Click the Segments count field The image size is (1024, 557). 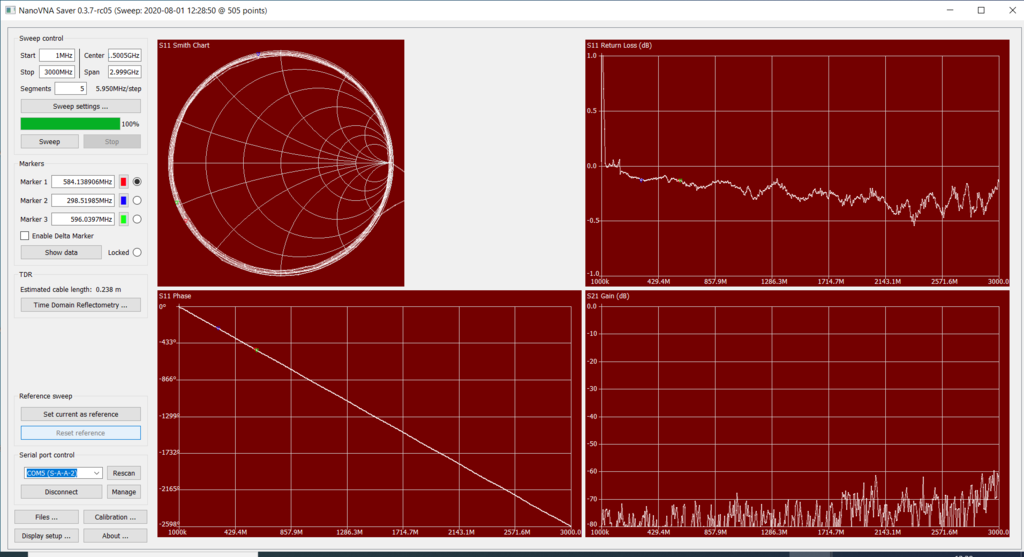70,89
